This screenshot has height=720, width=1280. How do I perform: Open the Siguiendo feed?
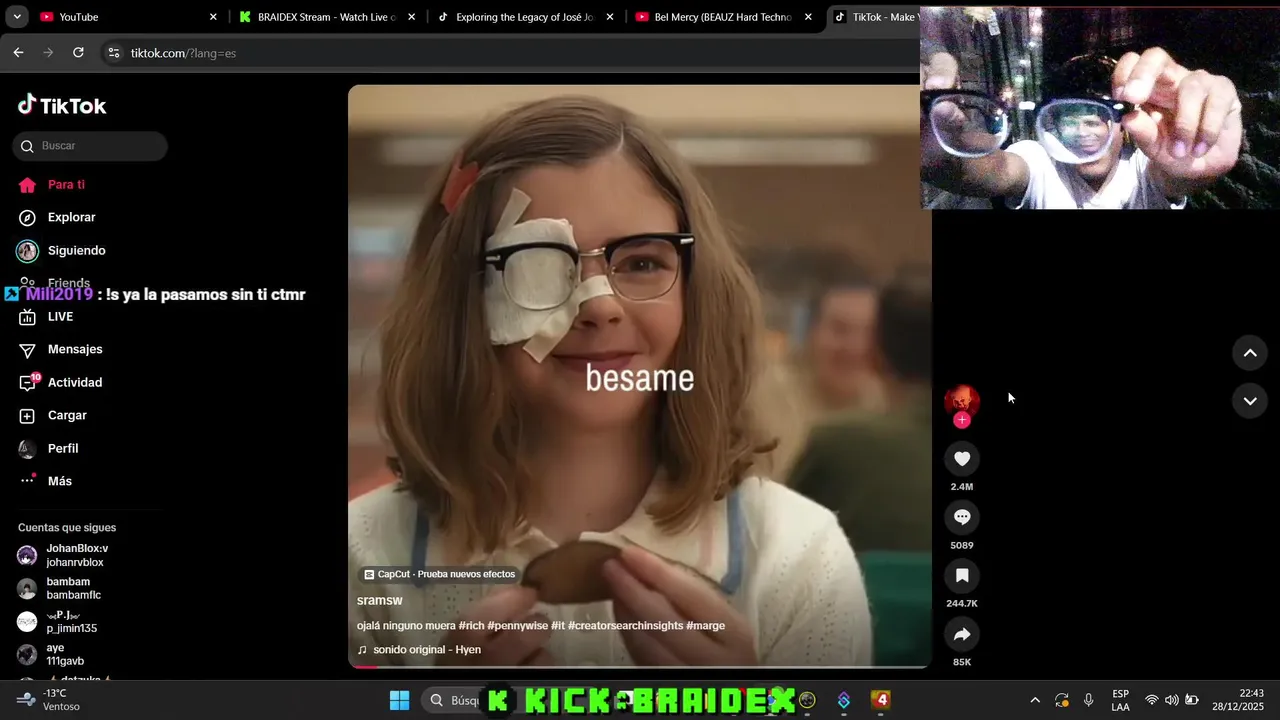pyautogui.click(x=76, y=250)
